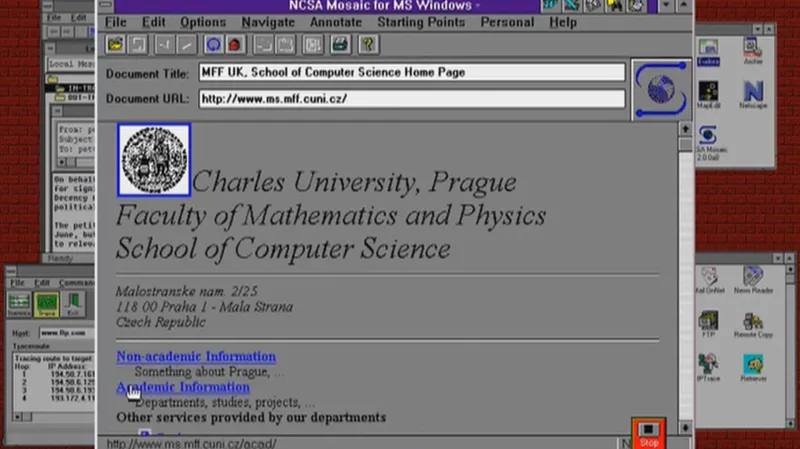The height and width of the screenshot is (449, 800).
Task: Click the IPTrace program icon
Action: coord(708,368)
